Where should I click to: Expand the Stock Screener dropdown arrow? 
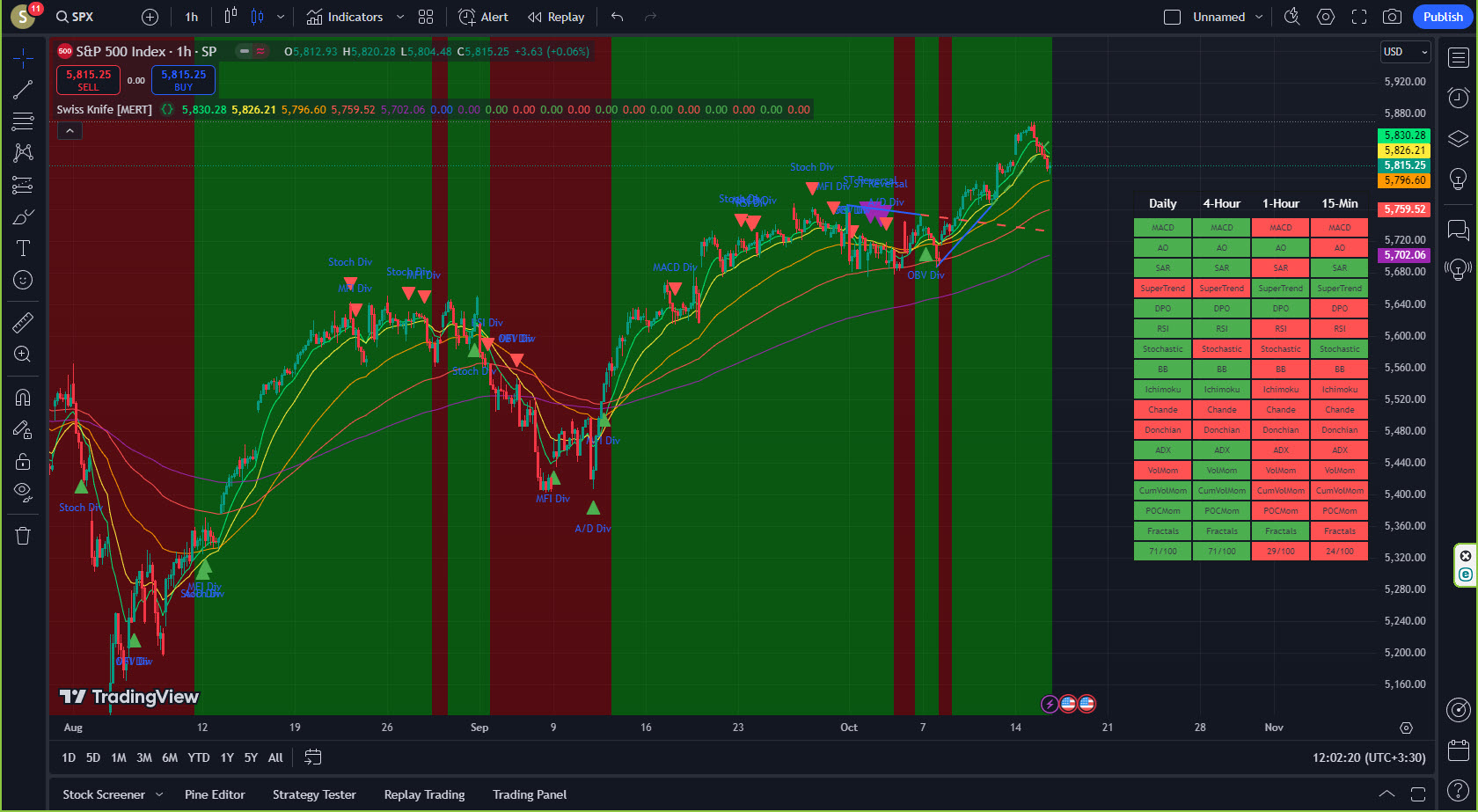(159, 794)
